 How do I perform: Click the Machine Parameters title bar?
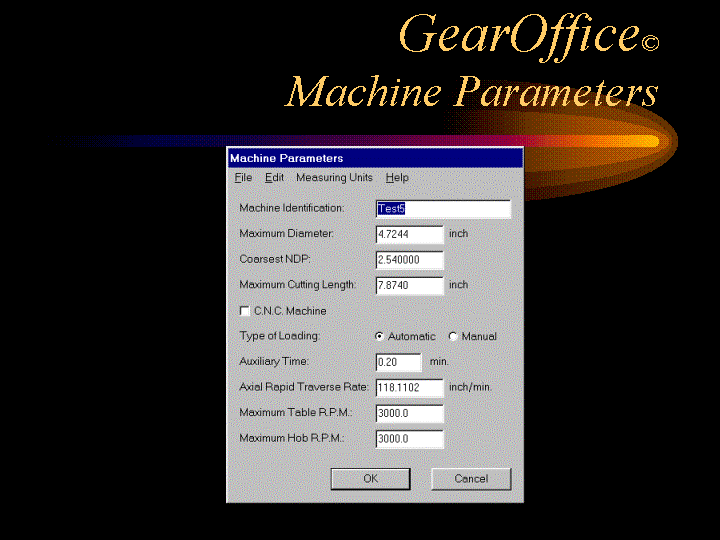click(375, 158)
